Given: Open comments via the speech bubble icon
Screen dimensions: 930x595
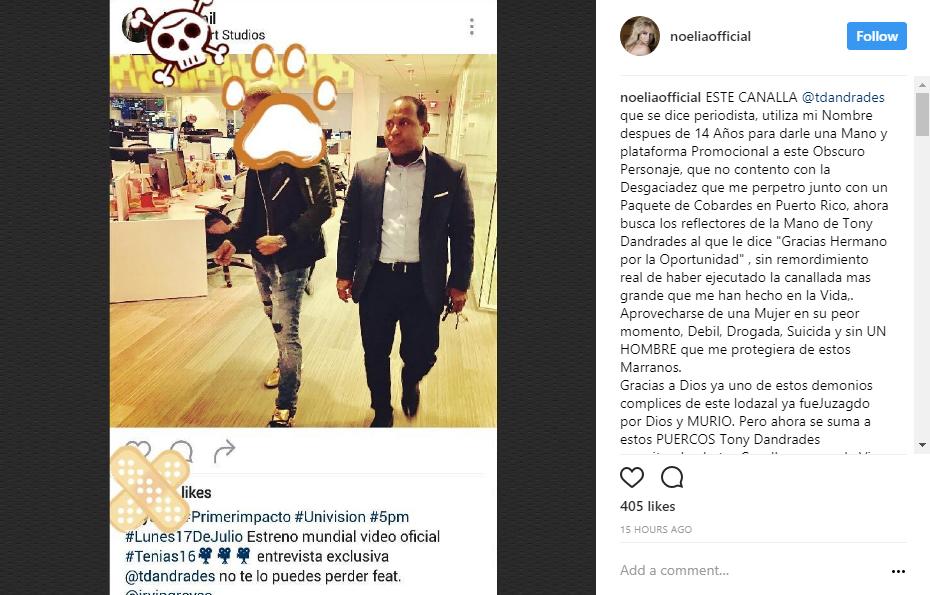Looking at the screenshot, I should [672, 477].
